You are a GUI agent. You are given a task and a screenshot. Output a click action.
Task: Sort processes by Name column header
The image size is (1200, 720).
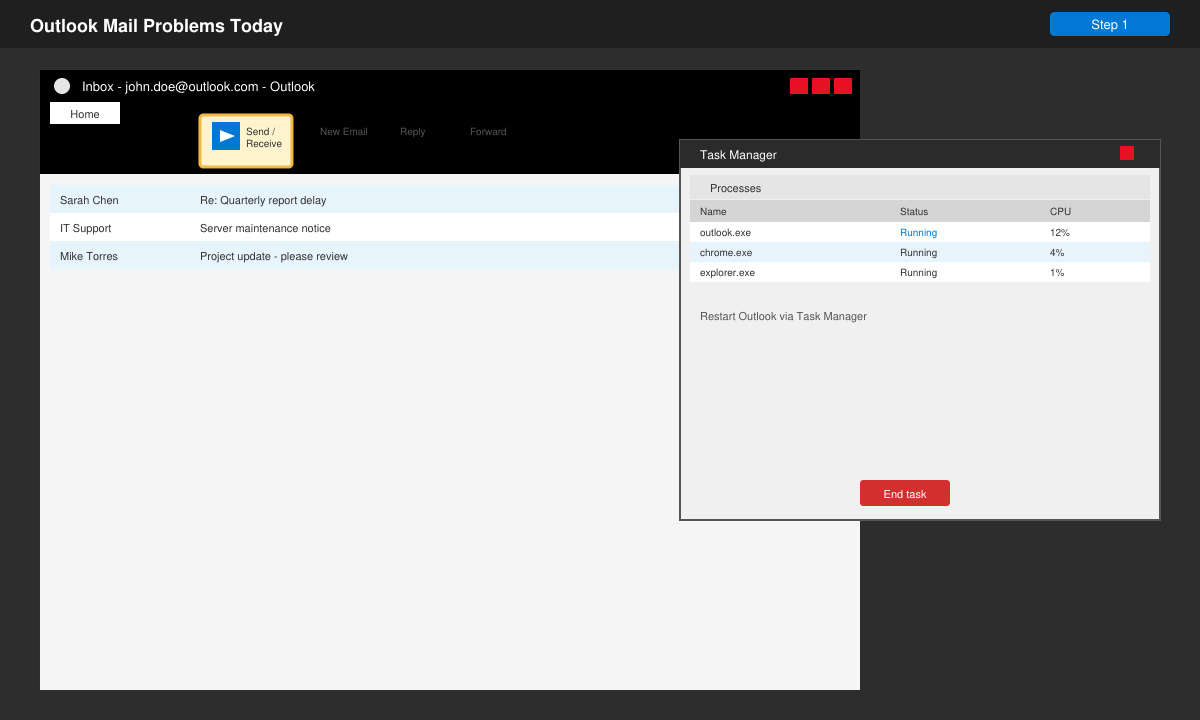(x=713, y=212)
